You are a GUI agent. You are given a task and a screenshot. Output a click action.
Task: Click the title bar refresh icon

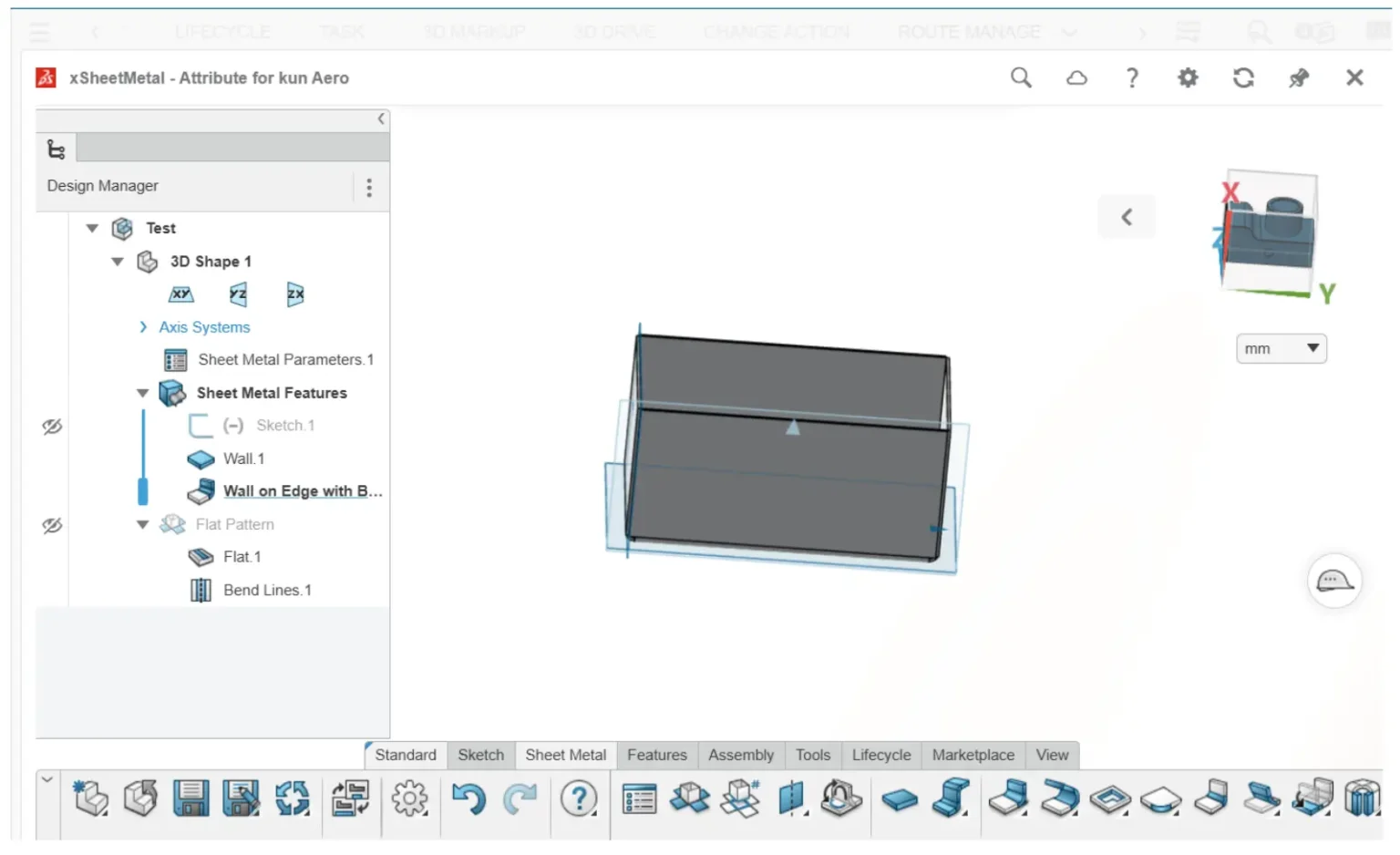point(1243,78)
